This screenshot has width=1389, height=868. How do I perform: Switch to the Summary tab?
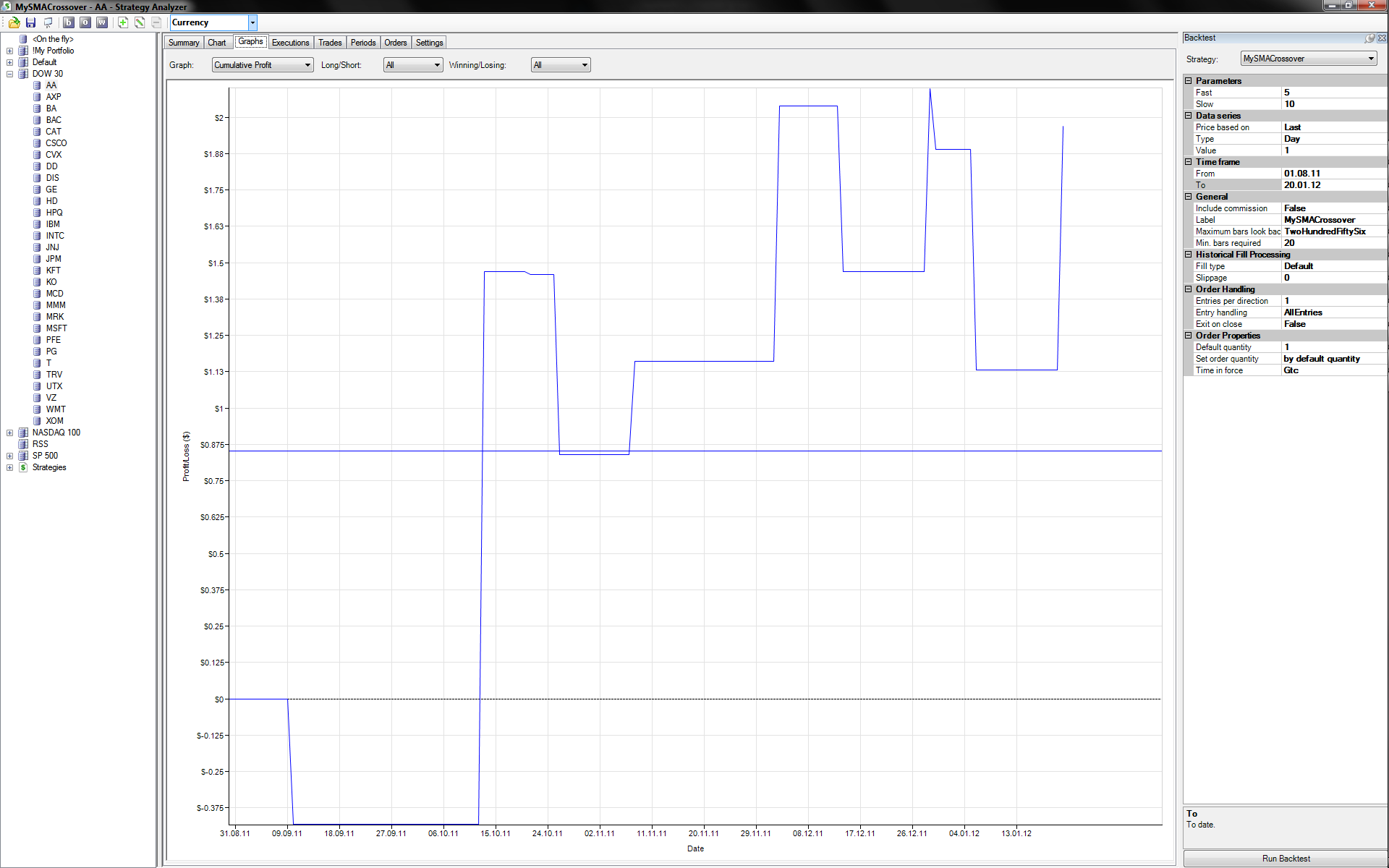(184, 43)
